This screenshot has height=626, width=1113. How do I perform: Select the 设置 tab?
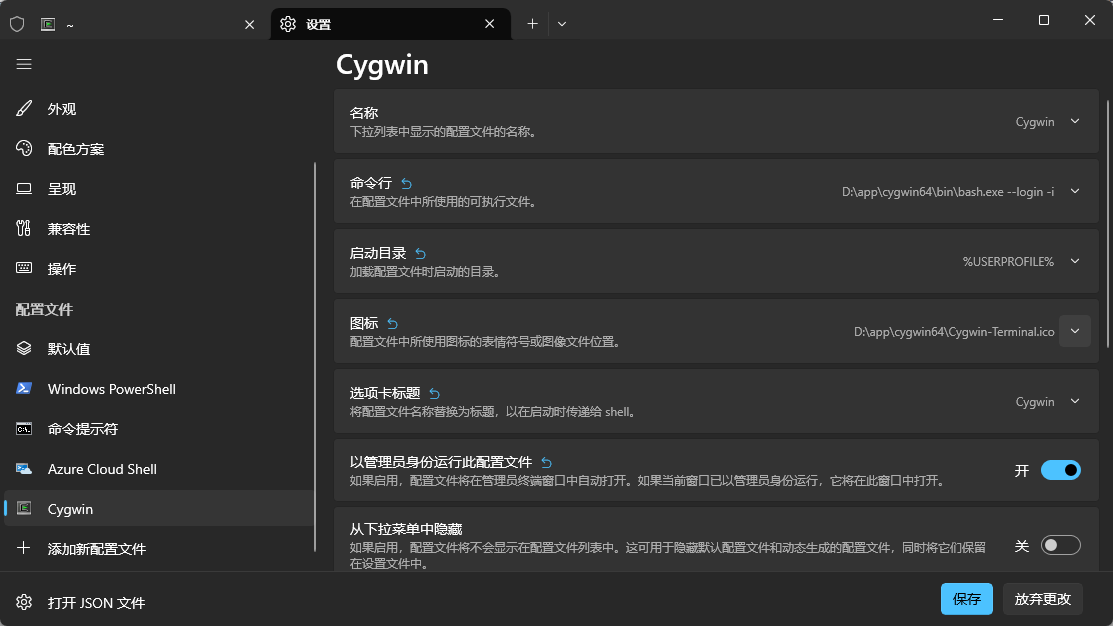point(390,24)
